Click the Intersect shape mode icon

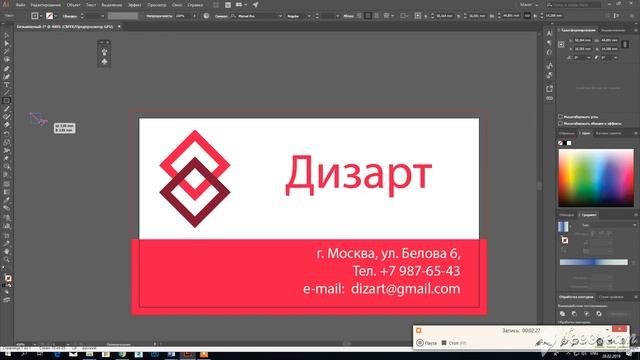click(587, 313)
